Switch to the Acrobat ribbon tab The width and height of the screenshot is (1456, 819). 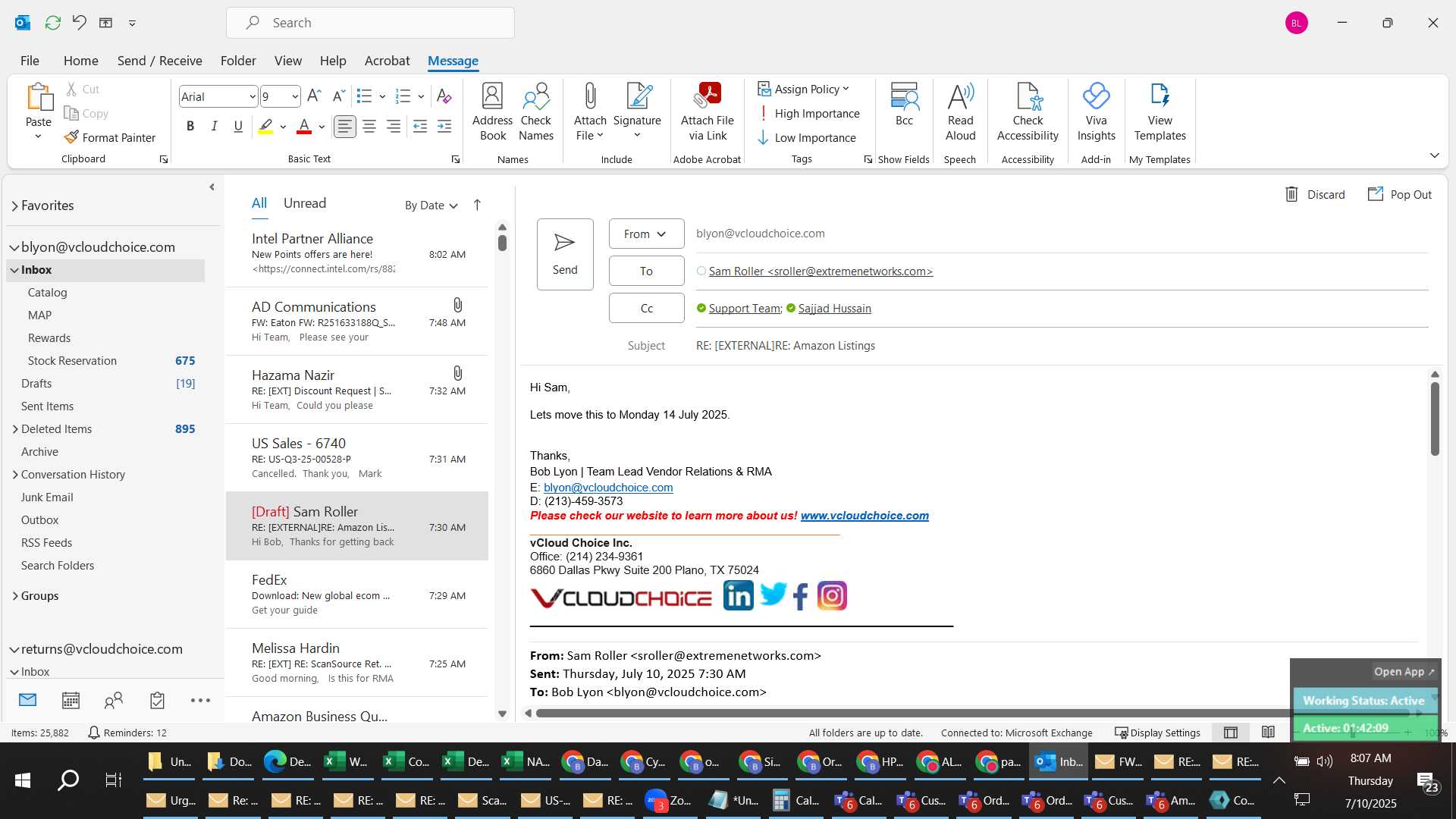(387, 61)
